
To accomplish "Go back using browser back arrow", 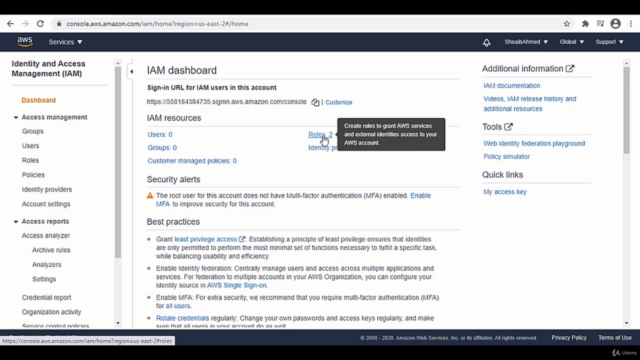I will tap(10, 24).
